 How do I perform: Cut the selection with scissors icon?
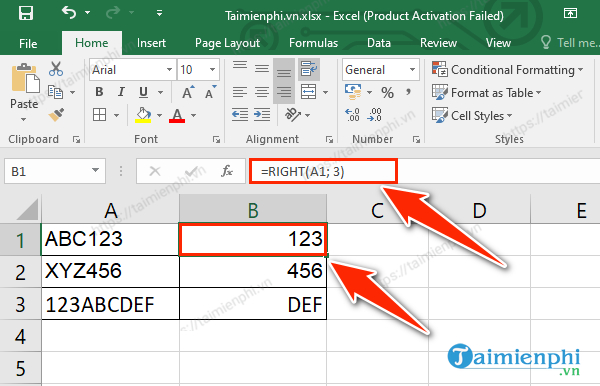point(56,69)
